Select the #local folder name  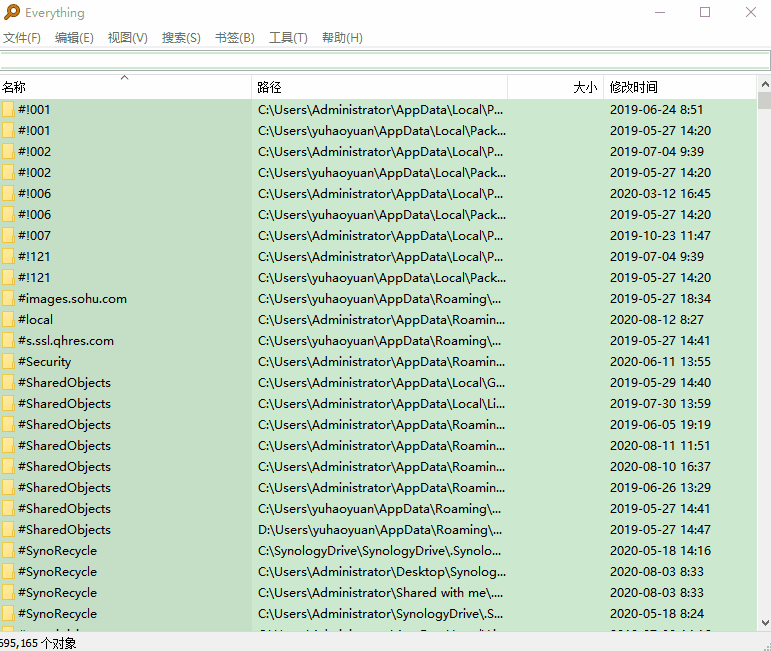coord(35,320)
